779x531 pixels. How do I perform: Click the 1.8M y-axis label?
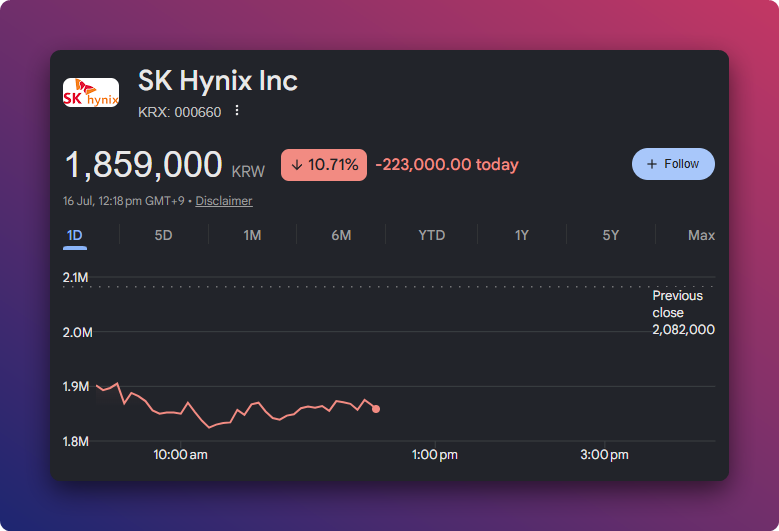[76, 441]
